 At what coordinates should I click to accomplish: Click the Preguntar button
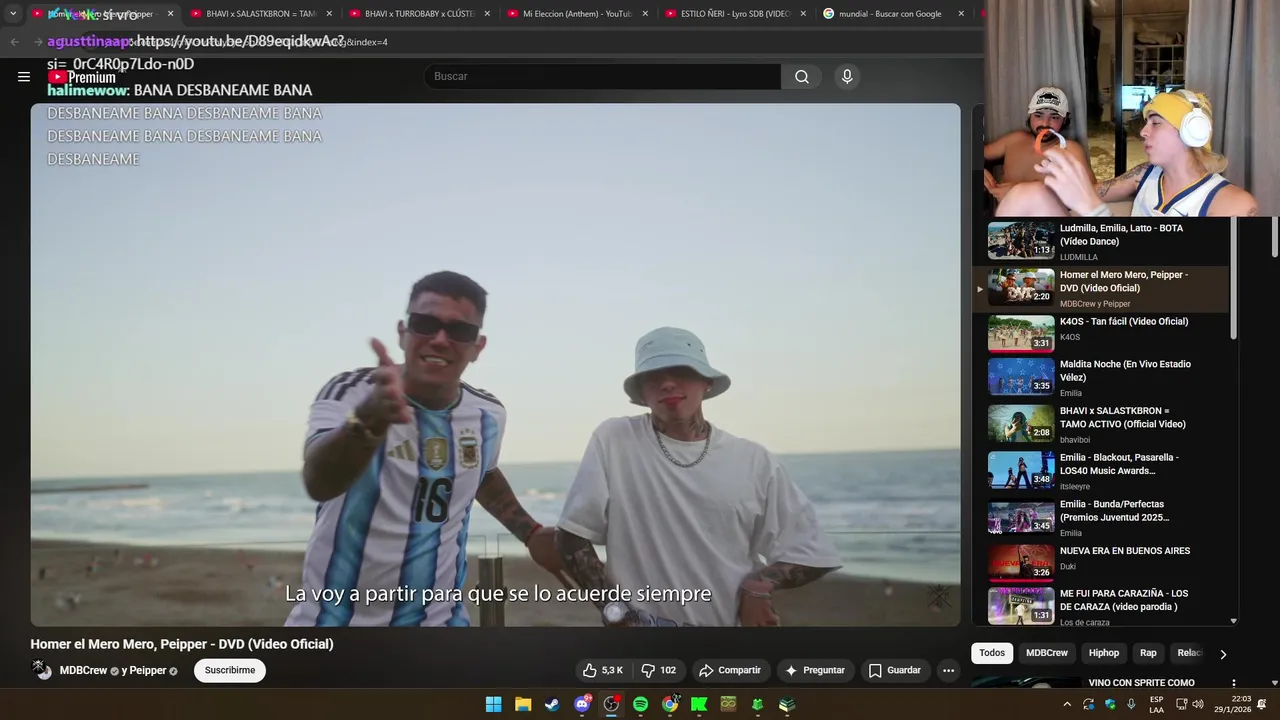point(815,670)
